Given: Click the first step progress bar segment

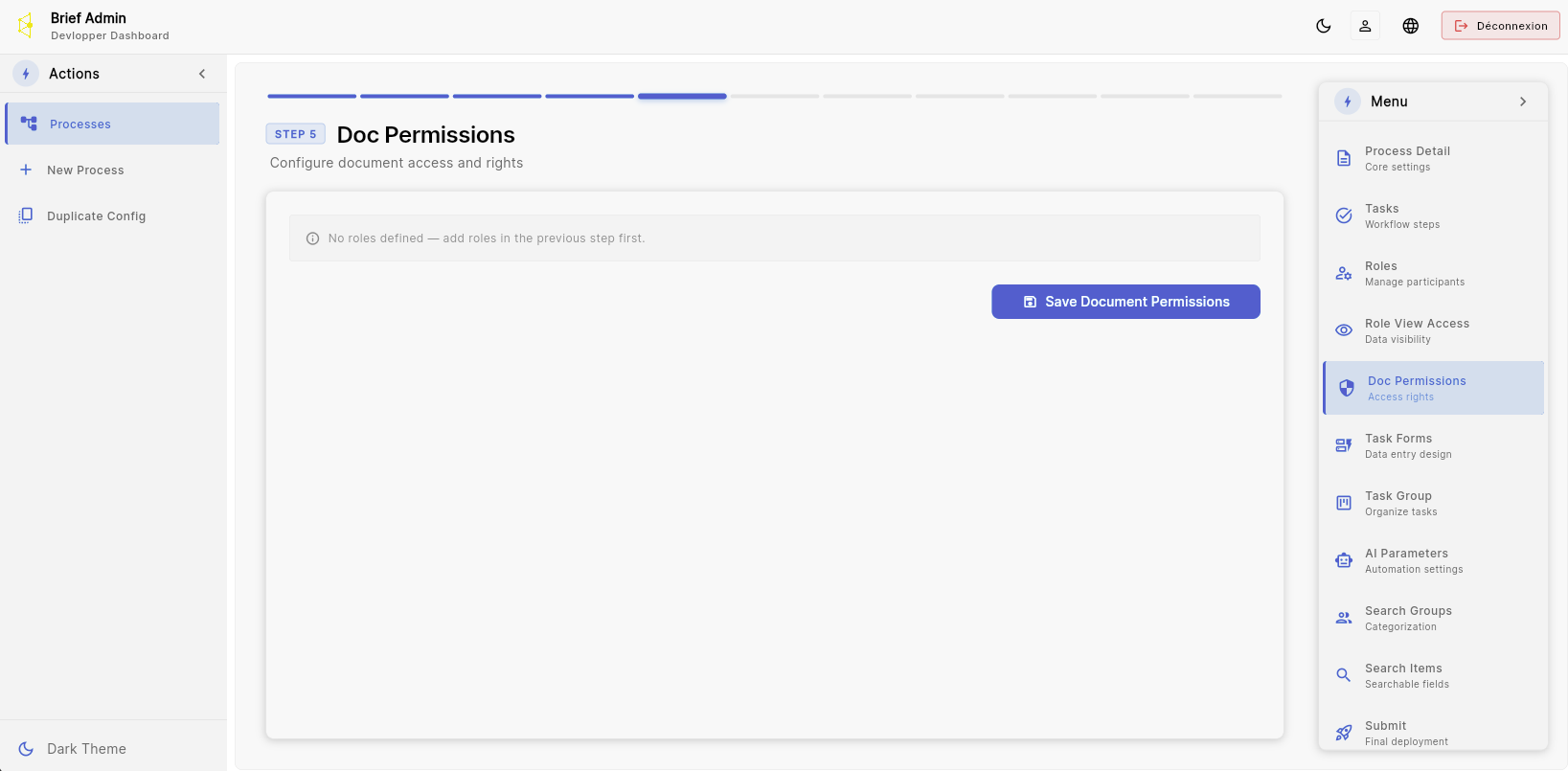Looking at the screenshot, I should point(312,96).
